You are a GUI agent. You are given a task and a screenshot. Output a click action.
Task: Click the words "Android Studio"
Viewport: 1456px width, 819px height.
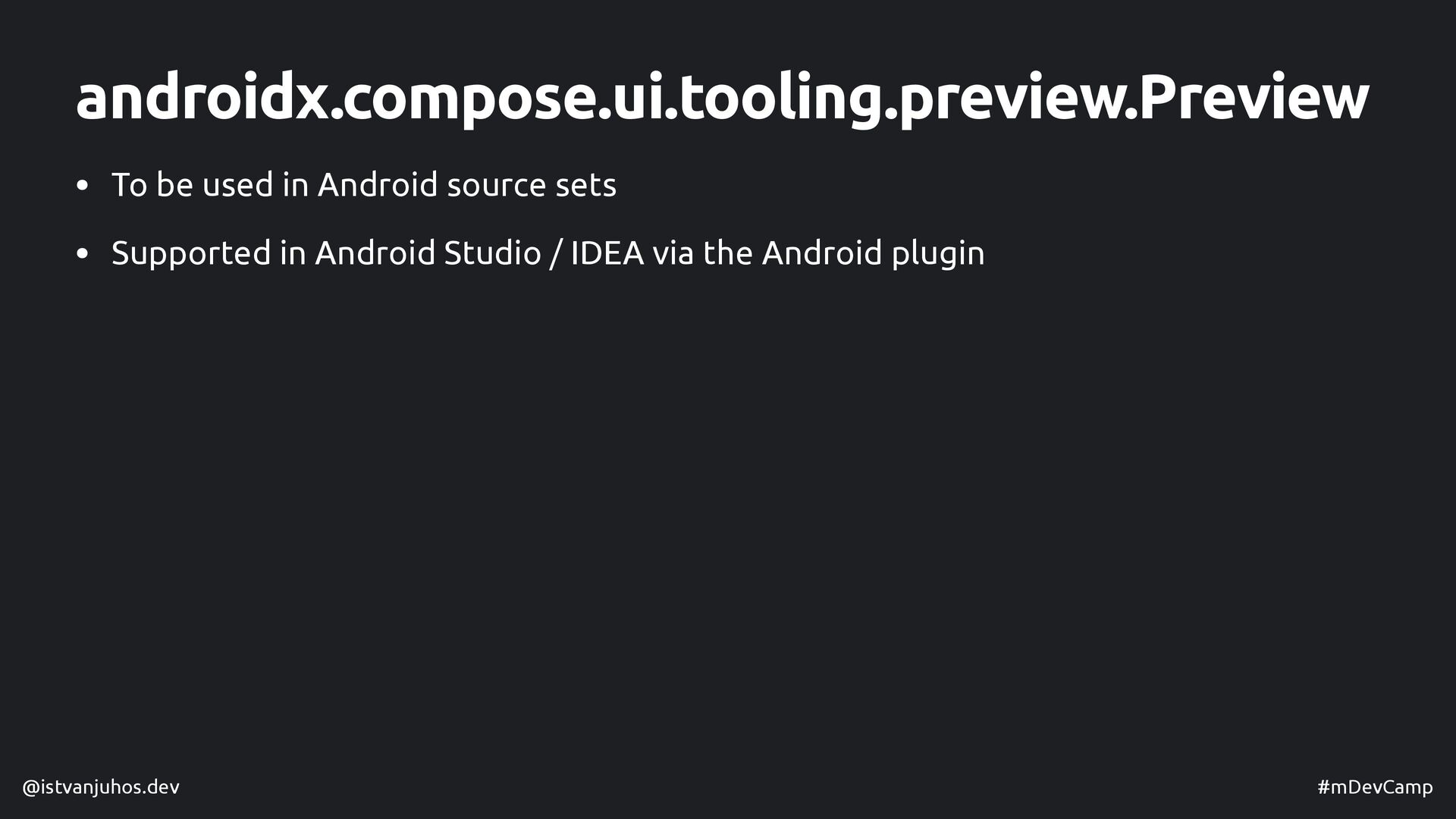428,253
